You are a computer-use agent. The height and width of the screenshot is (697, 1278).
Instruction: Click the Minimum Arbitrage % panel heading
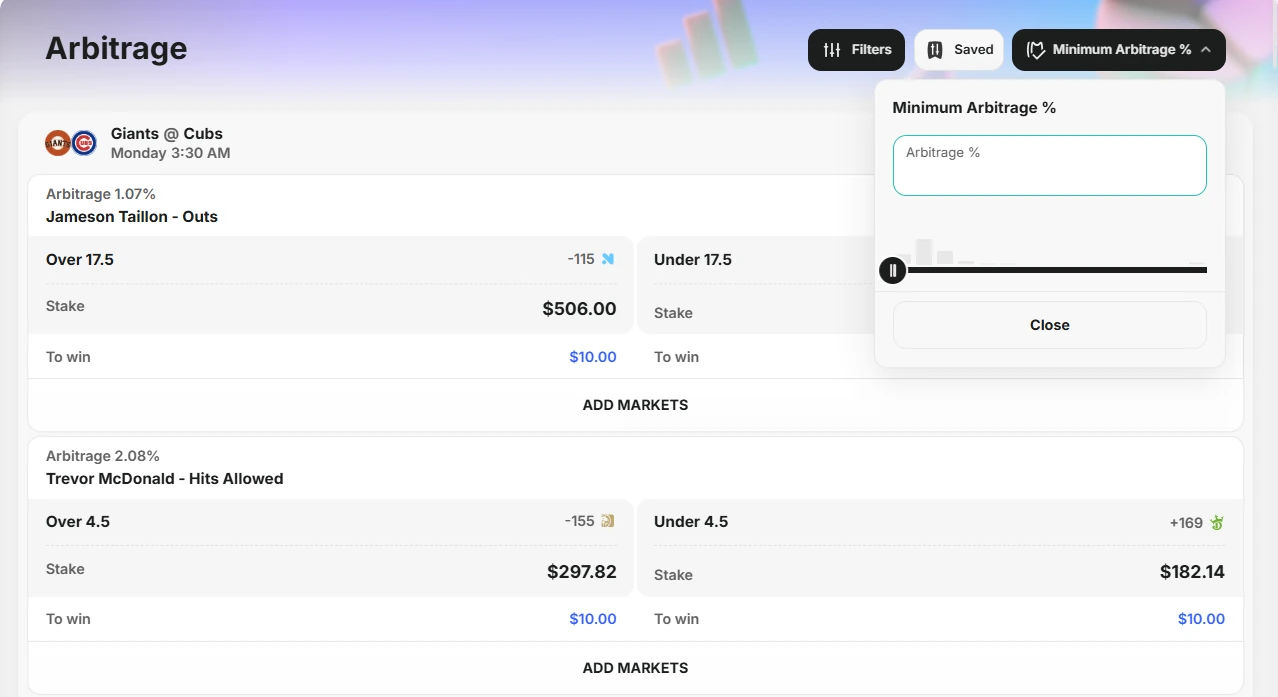(x=974, y=107)
